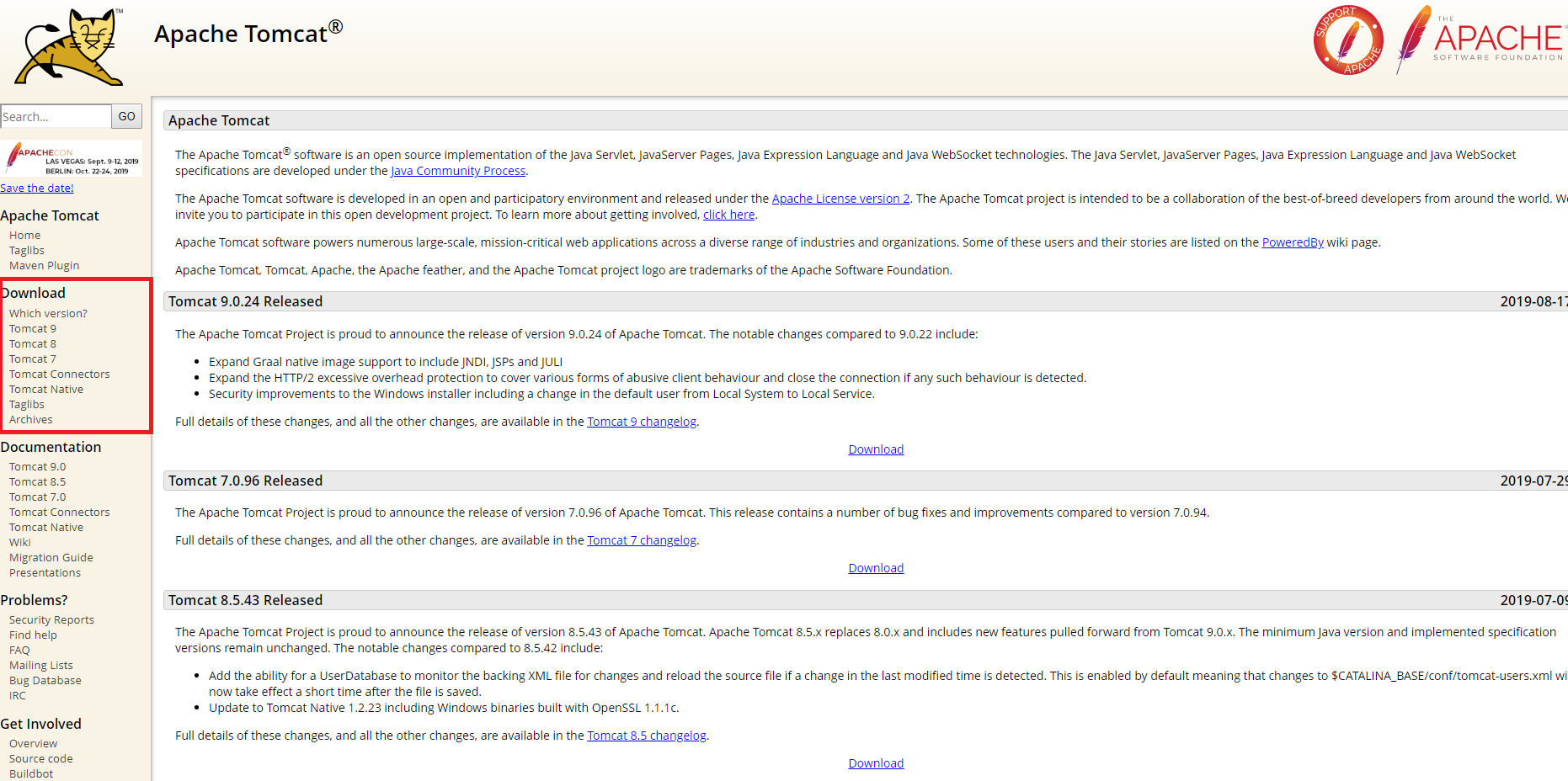Viewport: 1568px width, 781px height.
Task: Open the Find help link
Action: click(33, 635)
